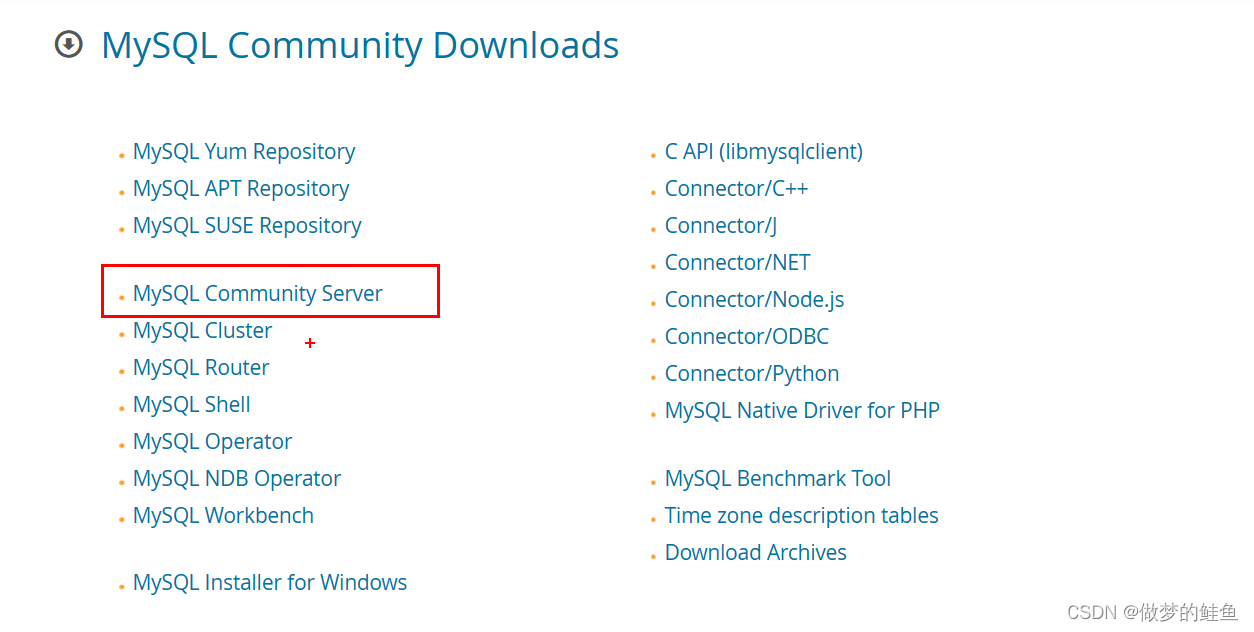Select the MySQL Community Server link
The image size is (1254, 632).
[258, 294]
